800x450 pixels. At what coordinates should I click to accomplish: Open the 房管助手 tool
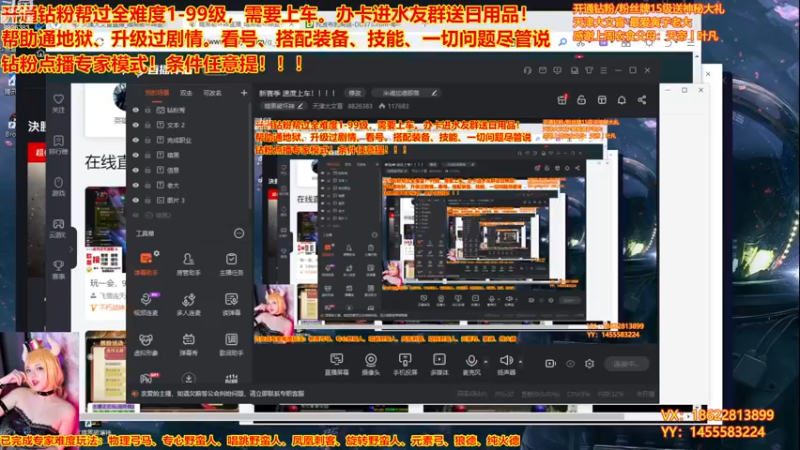pos(188,264)
